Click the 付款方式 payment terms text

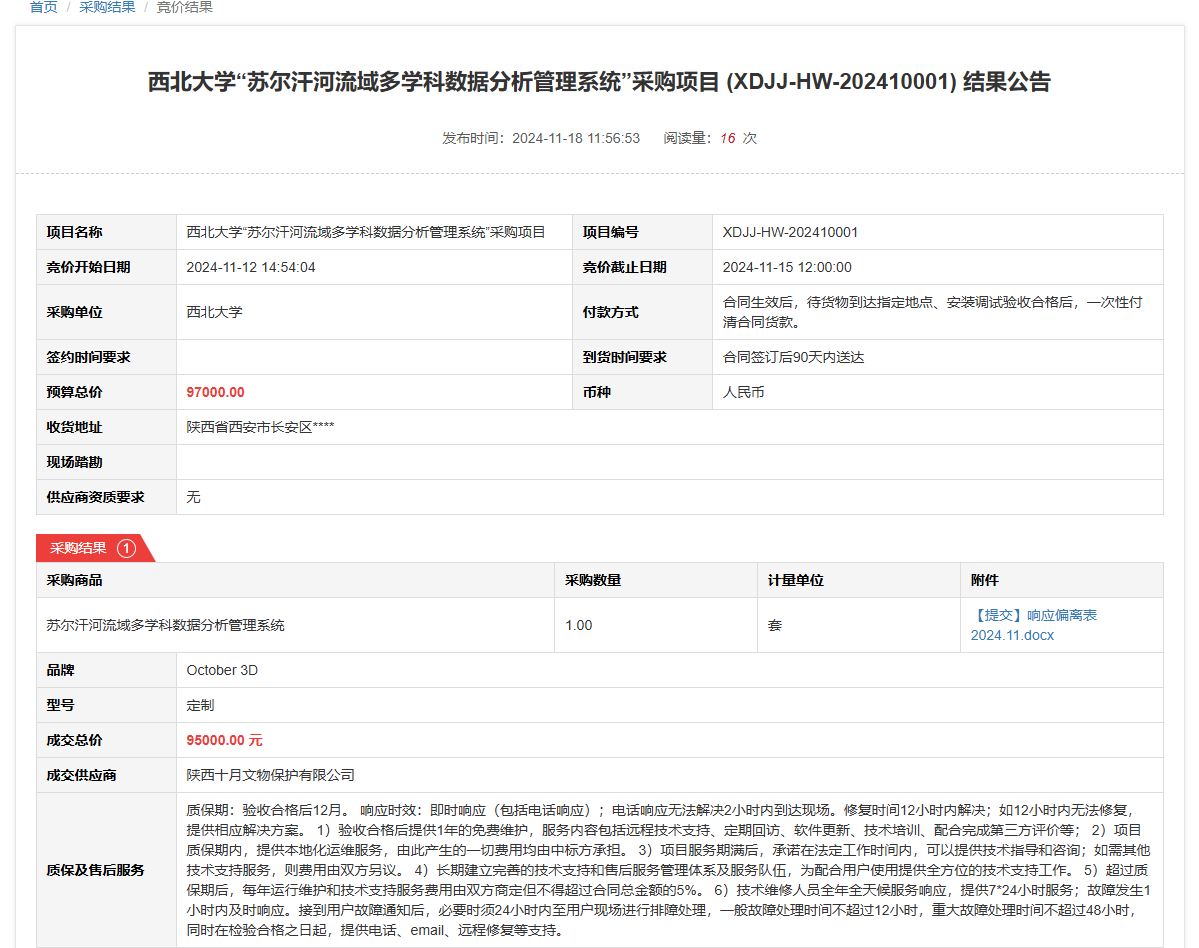pos(932,312)
